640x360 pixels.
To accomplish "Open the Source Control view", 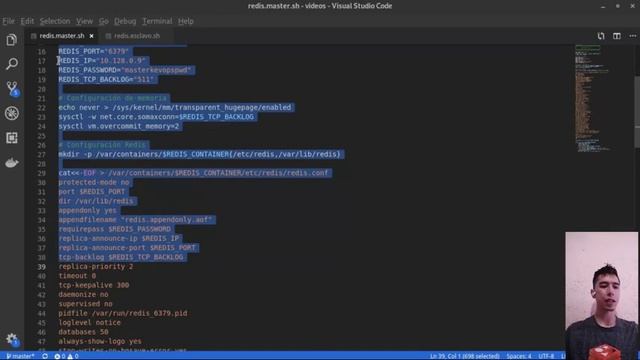I will pos(12,88).
